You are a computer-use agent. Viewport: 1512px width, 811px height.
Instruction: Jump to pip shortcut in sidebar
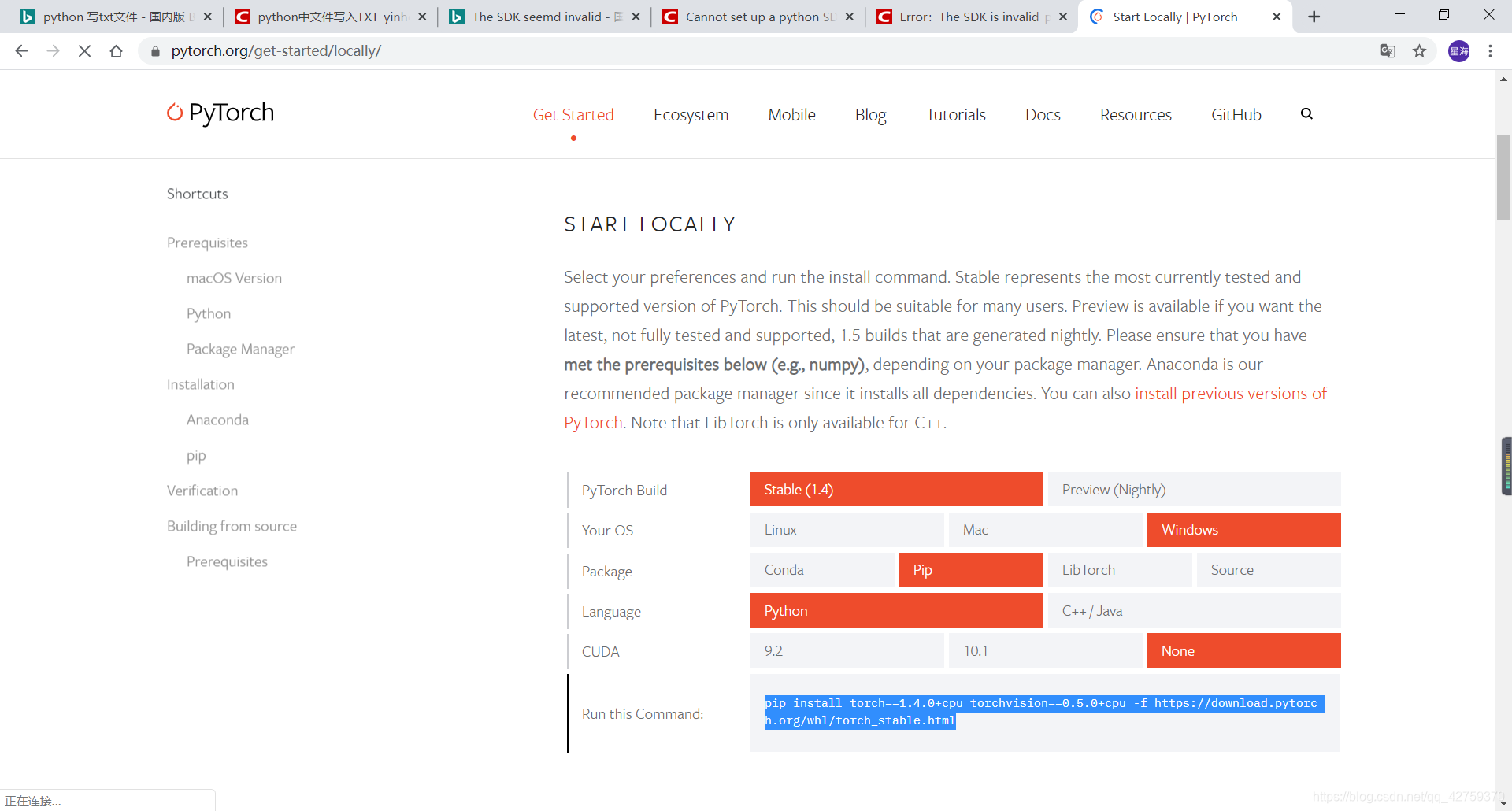196,456
